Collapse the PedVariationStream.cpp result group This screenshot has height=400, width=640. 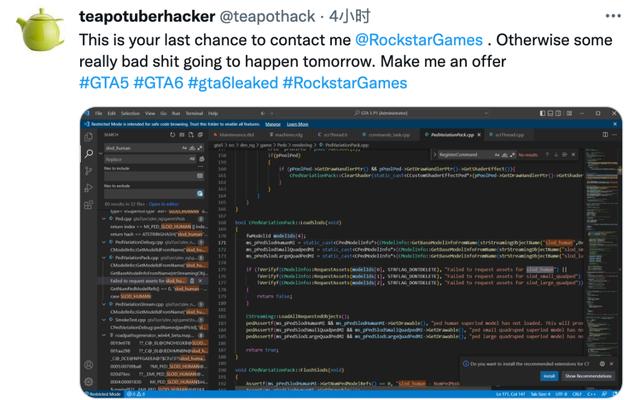coord(104,304)
